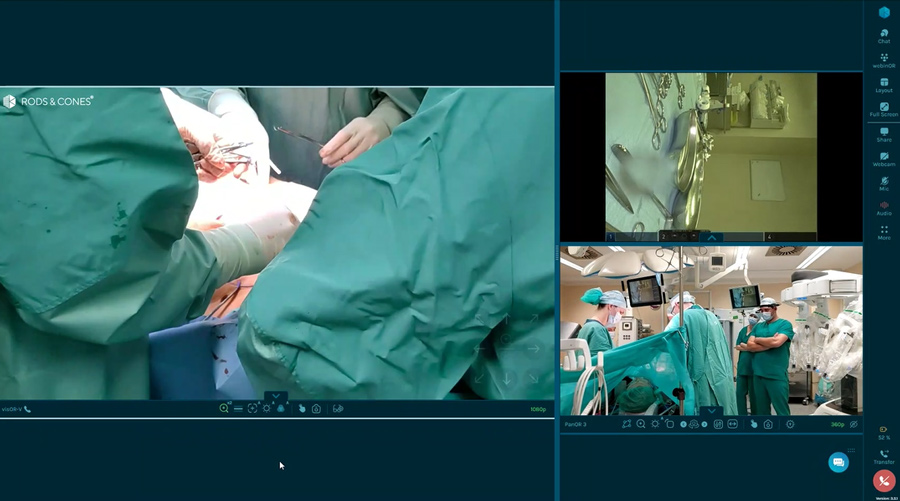Click the Share screen icon
This screenshot has height=501, width=900.
pyautogui.click(x=884, y=134)
